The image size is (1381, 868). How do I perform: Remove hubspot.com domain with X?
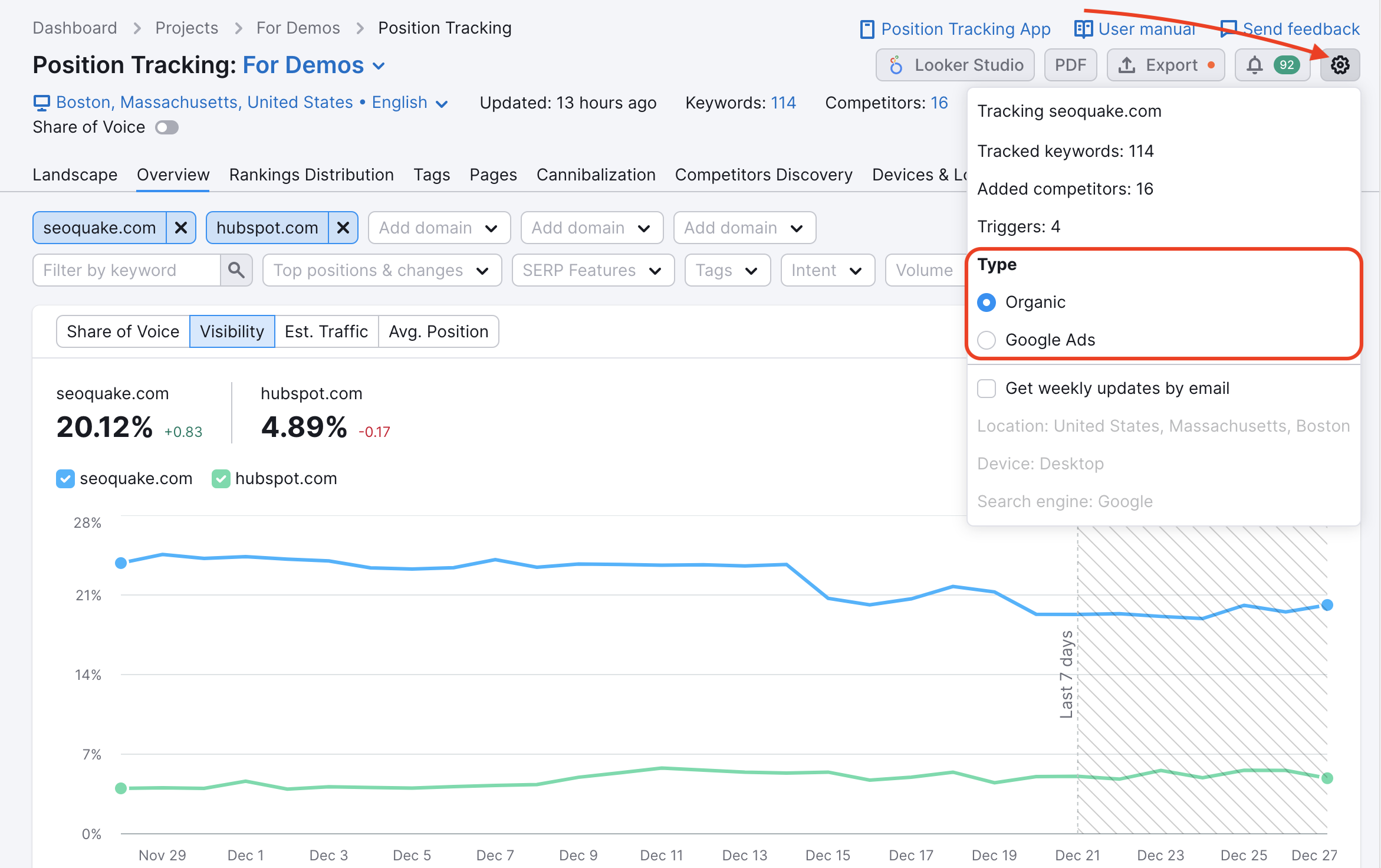coord(343,228)
